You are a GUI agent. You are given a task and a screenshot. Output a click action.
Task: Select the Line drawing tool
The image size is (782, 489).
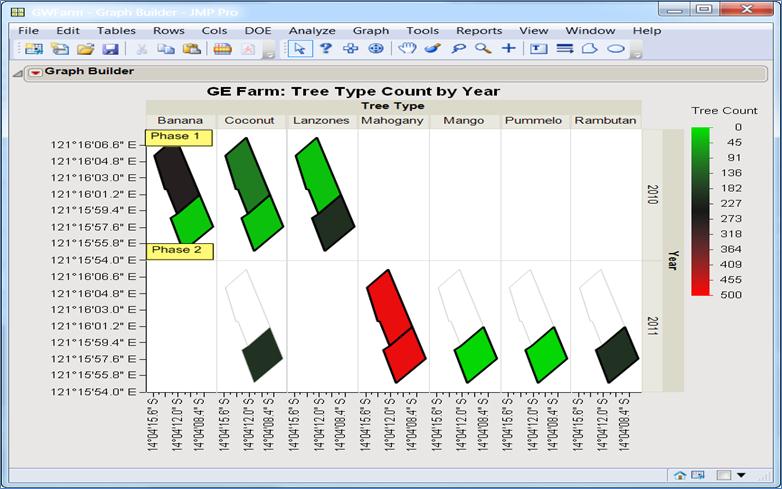coord(565,48)
